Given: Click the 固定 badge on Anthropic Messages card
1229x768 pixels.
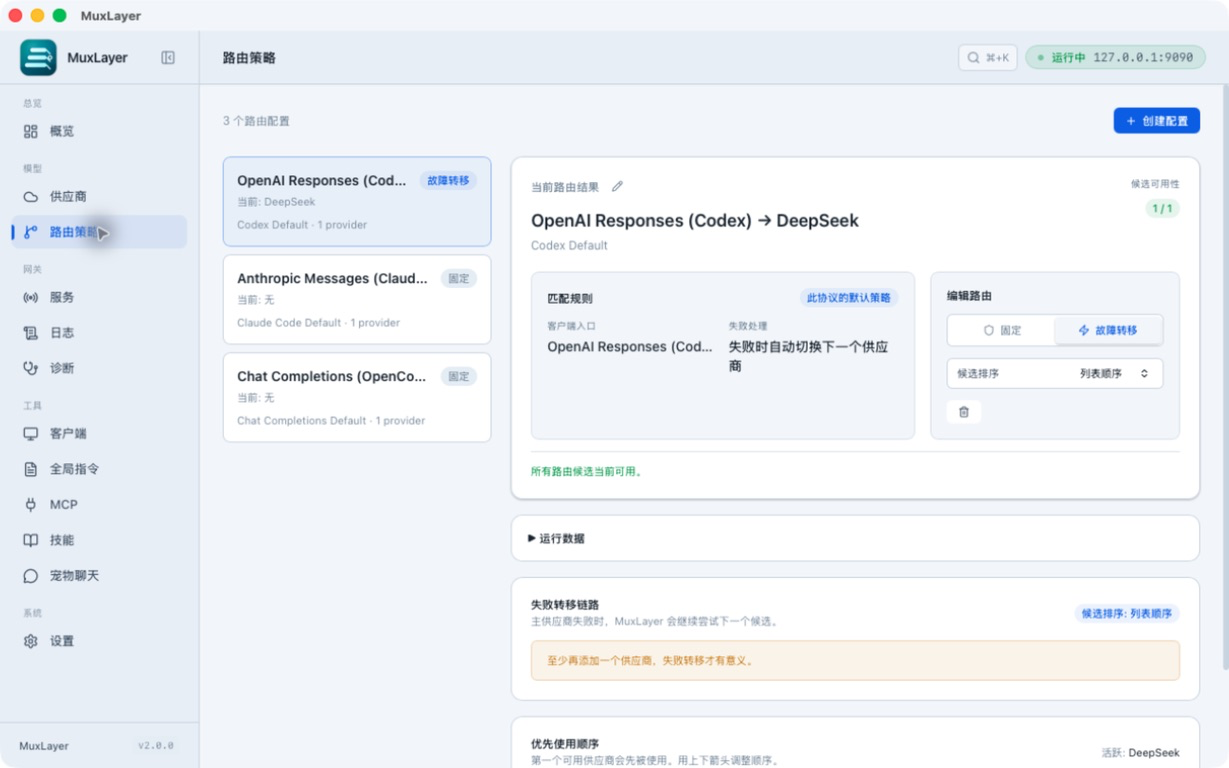Looking at the screenshot, I should (459, 279).
